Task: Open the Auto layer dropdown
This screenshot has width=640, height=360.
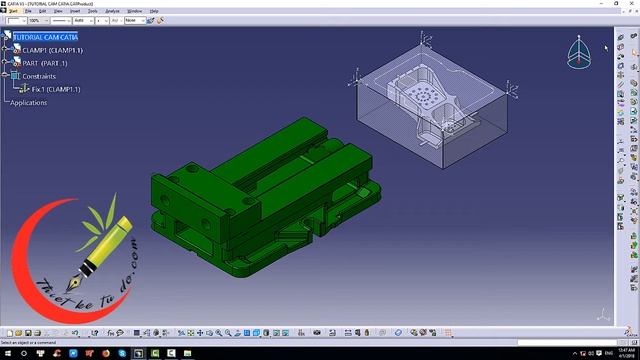Action: (x=83, y=20)
